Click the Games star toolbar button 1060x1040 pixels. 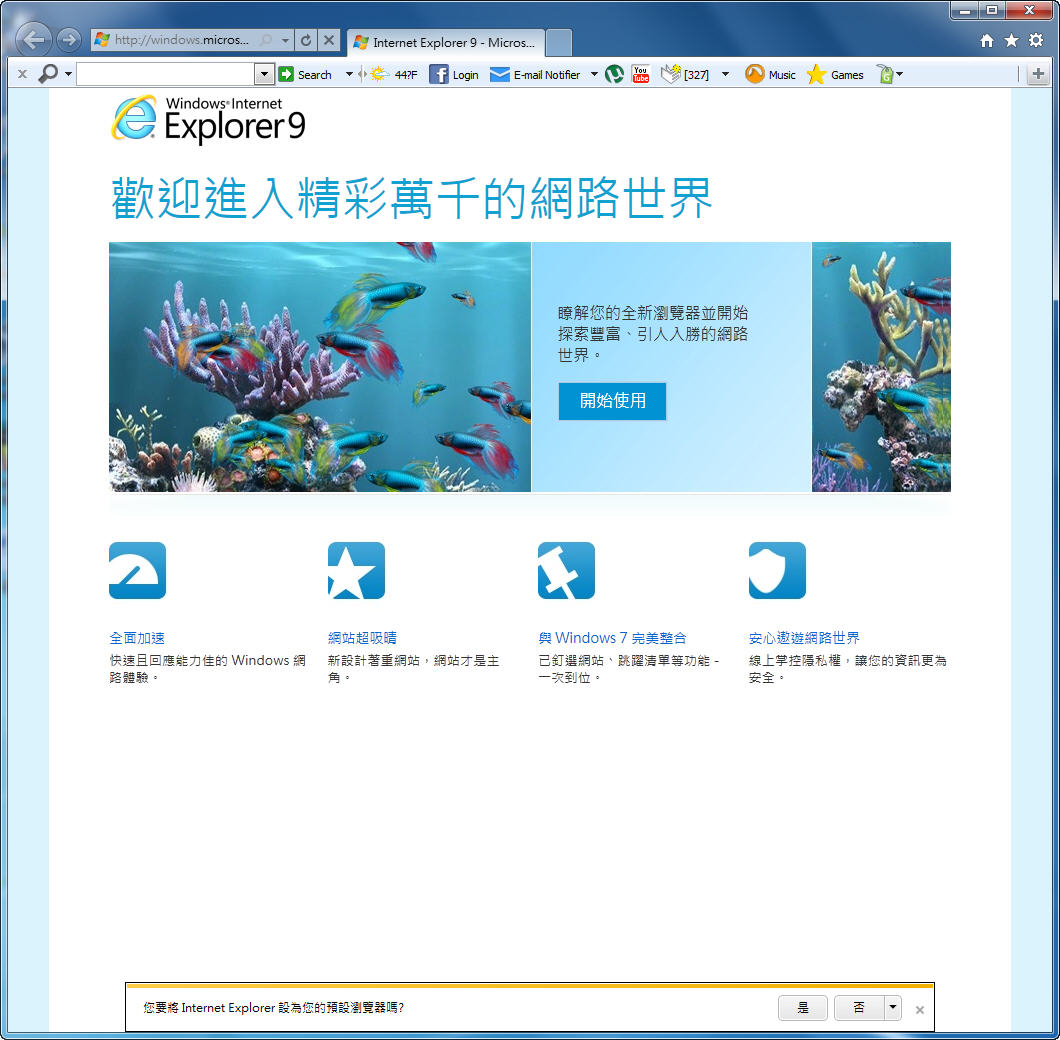[x=836, y=74]
